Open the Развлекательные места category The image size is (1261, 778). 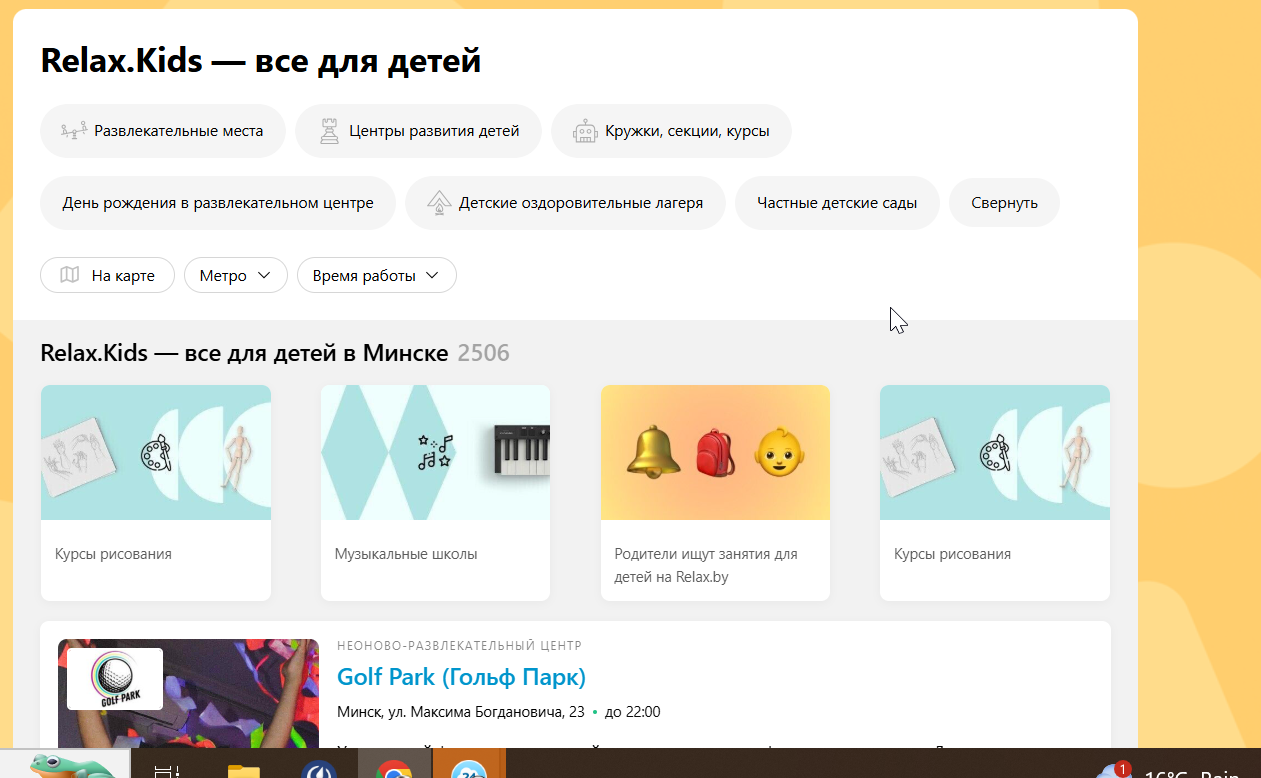pos(163,131)
